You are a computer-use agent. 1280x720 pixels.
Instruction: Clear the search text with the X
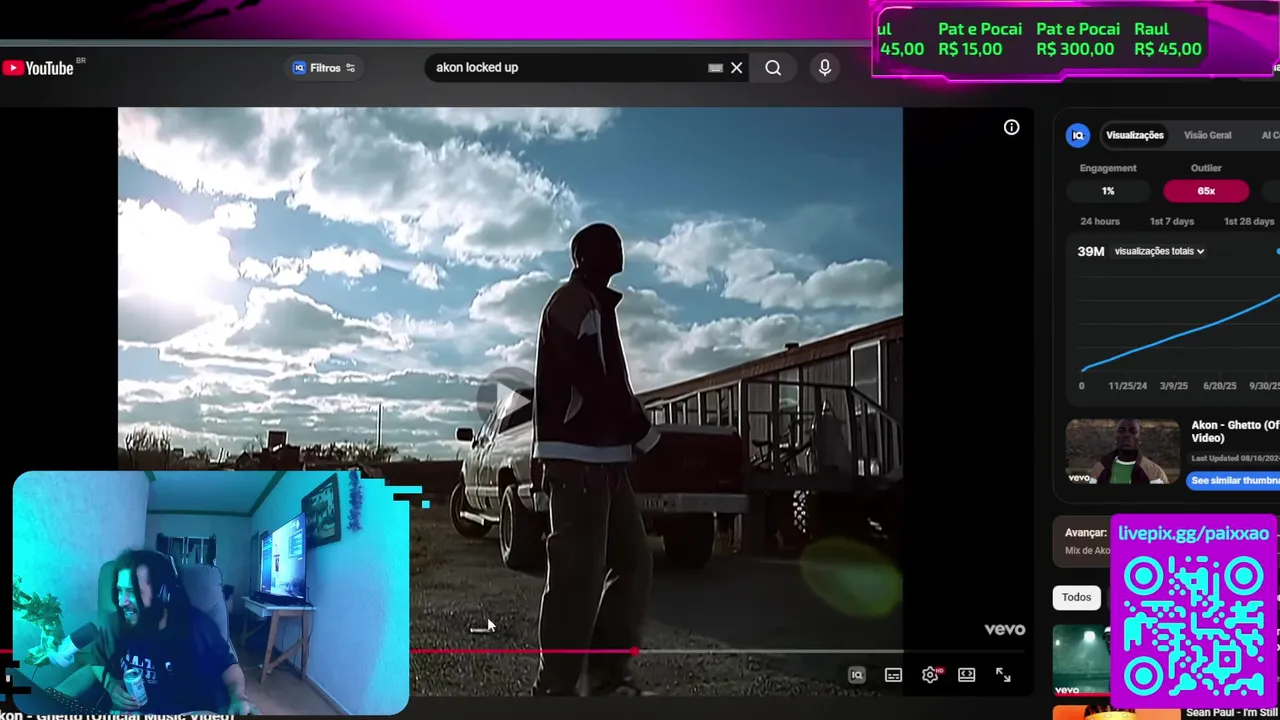click(x=737, y=68)
